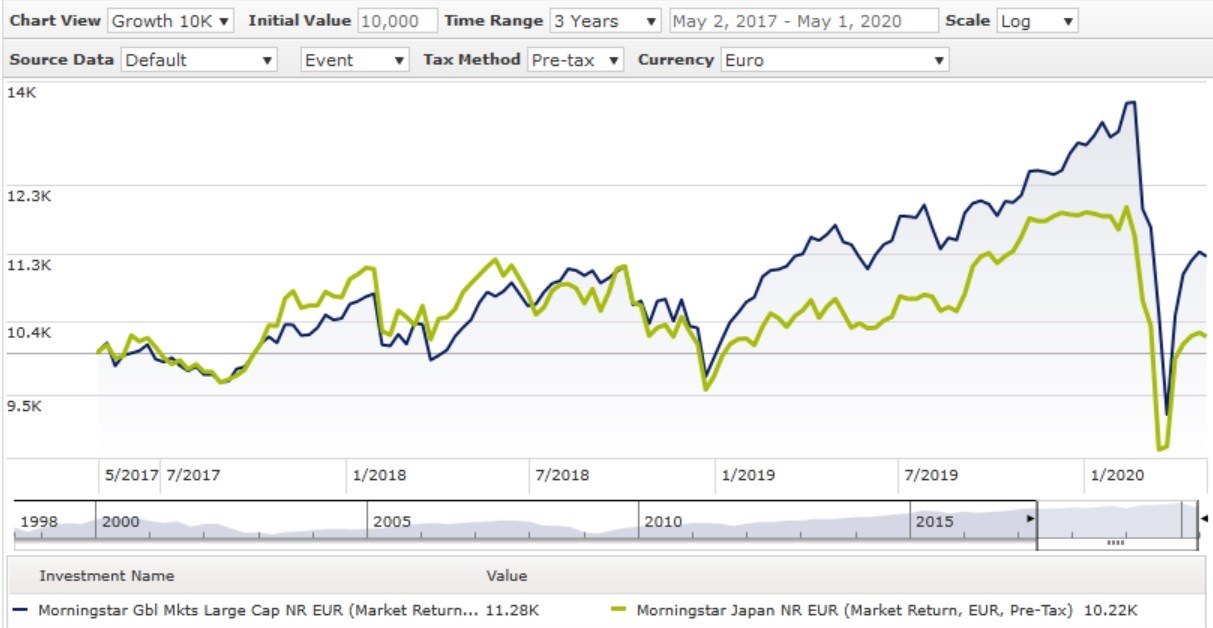Image resolution: width=1213 pixels, height=628 pixels.
Task: Open the Chart View dropdown
Action: coord(170,21)
